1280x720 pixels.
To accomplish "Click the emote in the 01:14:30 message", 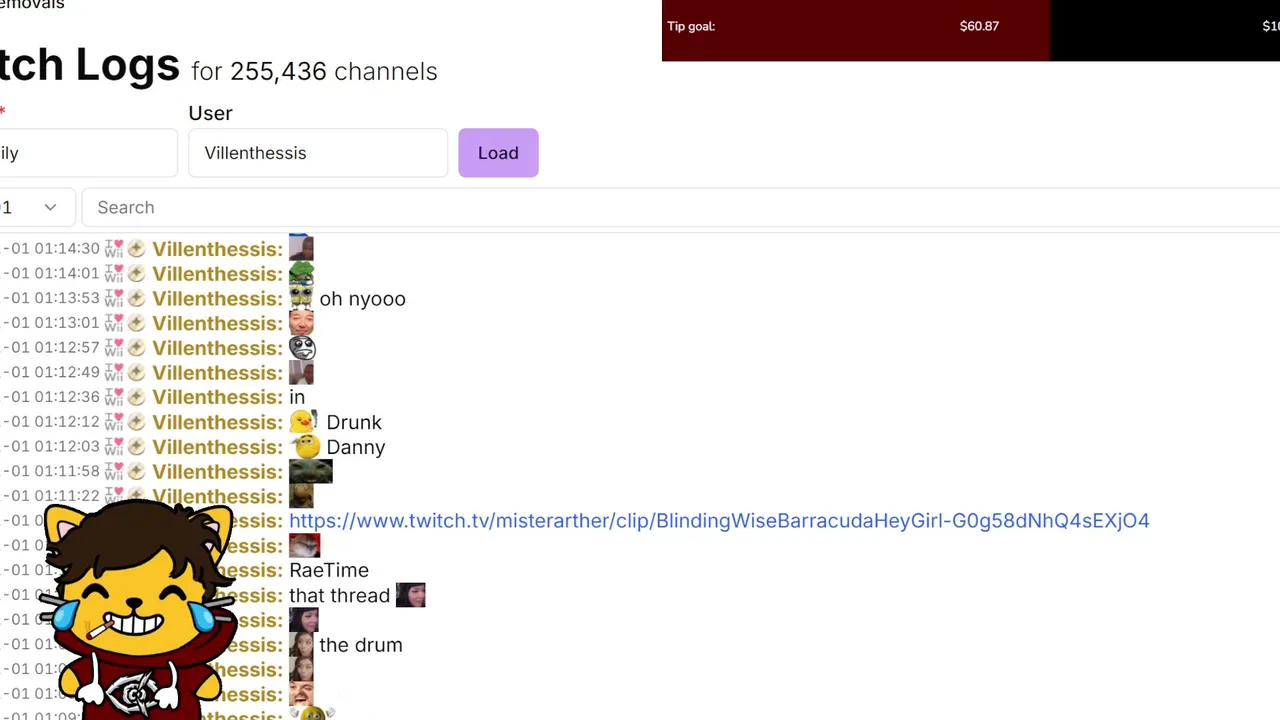I will point(301,248).
